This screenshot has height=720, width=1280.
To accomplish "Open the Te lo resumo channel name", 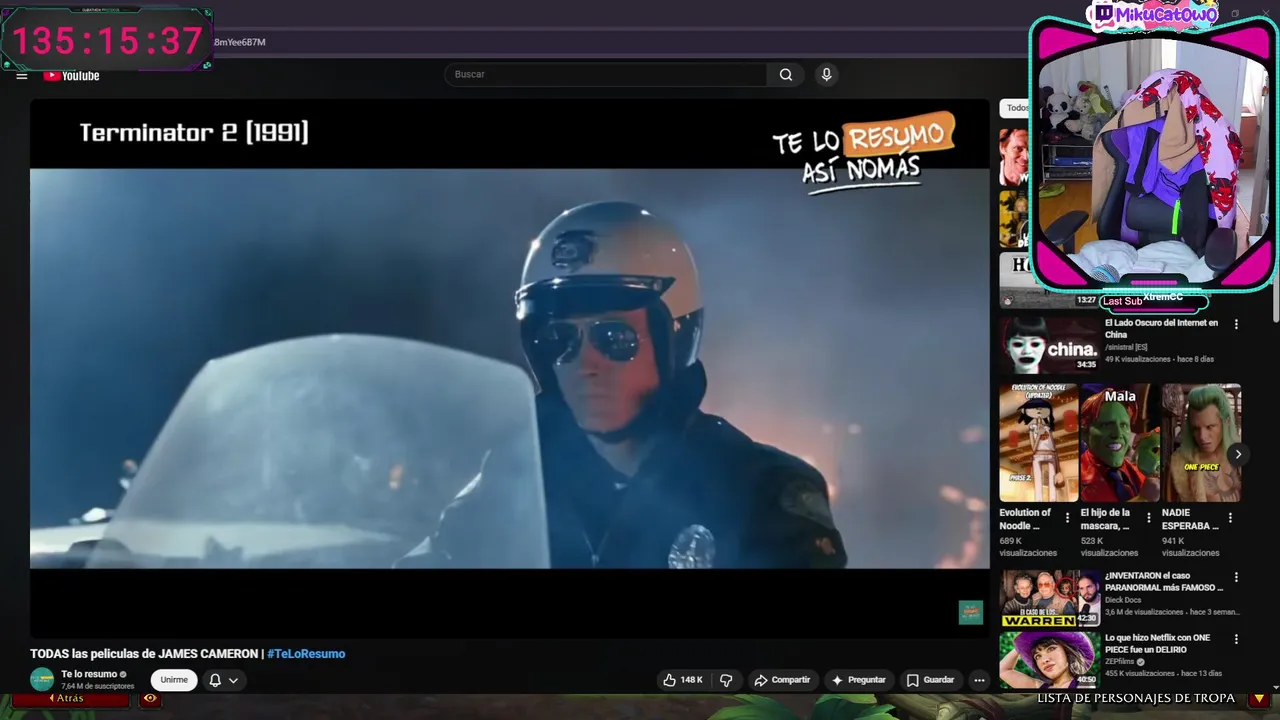I will point(89,674).
